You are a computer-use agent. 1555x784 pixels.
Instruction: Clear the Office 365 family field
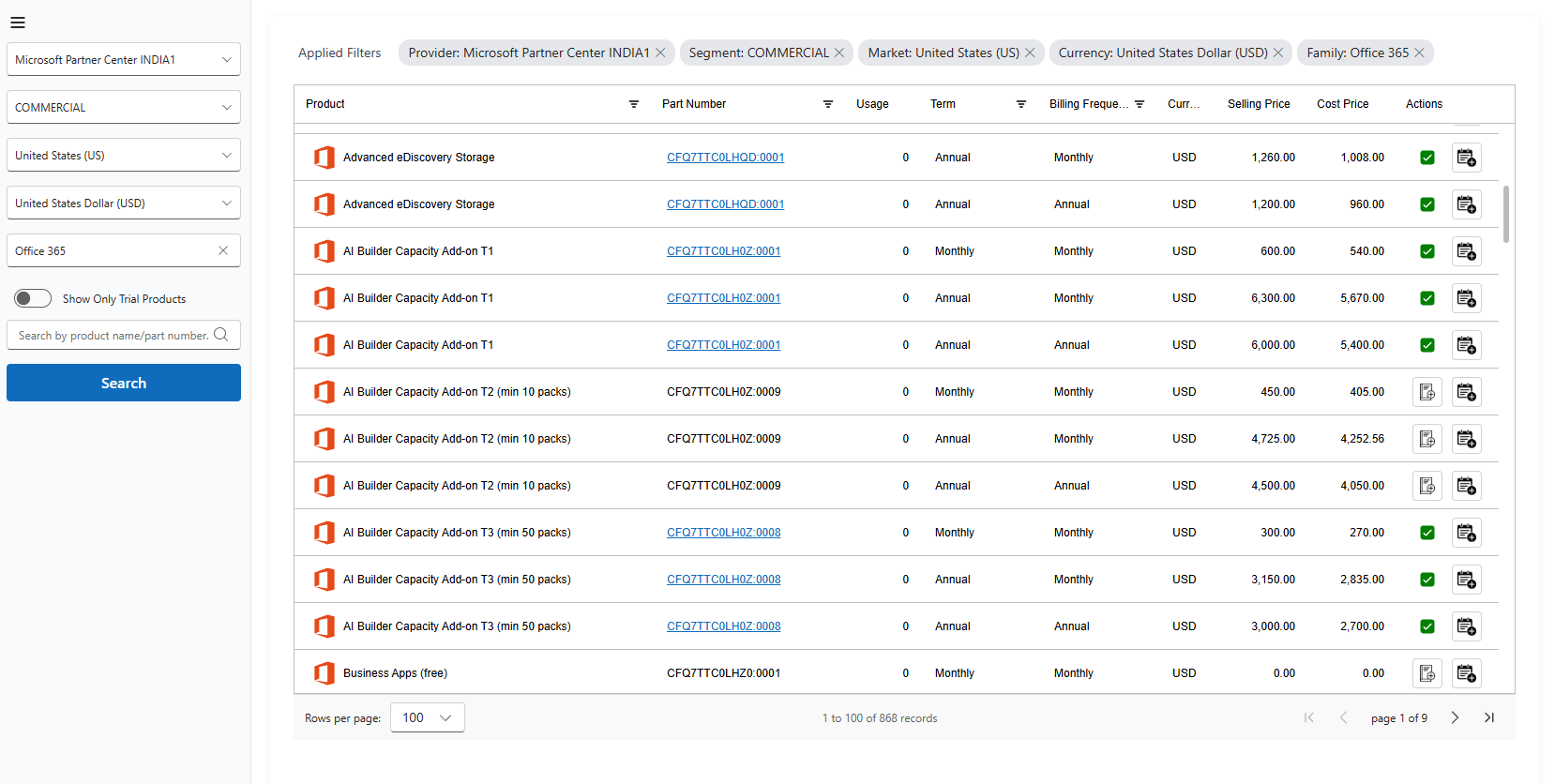(x=223, y=250)
